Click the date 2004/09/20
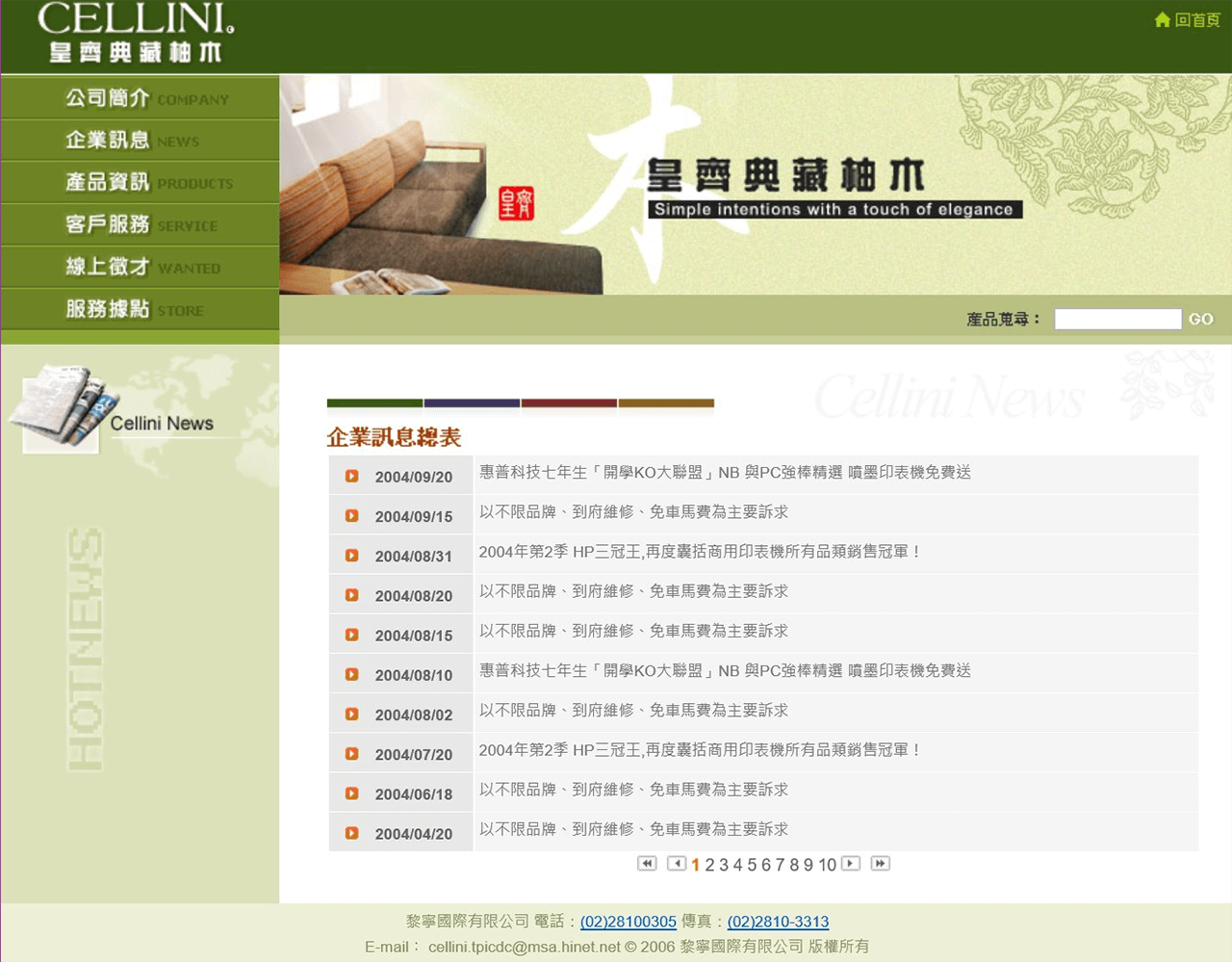 coord(413,477)
